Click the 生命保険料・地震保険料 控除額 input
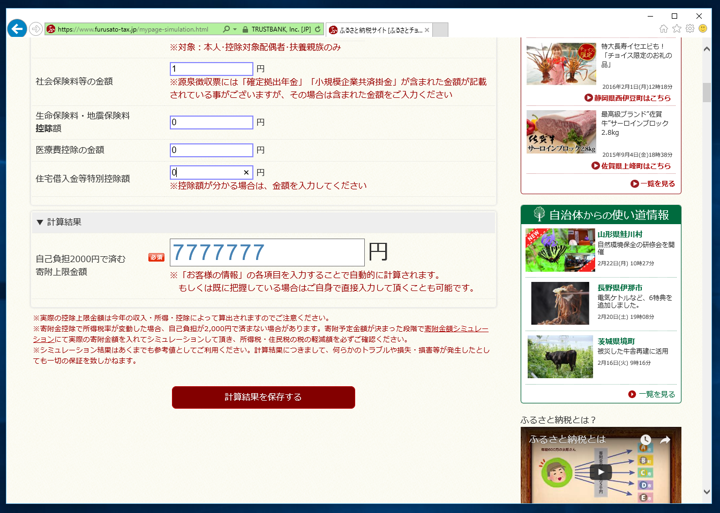This screenshot has width=720, height=513. 211,122
